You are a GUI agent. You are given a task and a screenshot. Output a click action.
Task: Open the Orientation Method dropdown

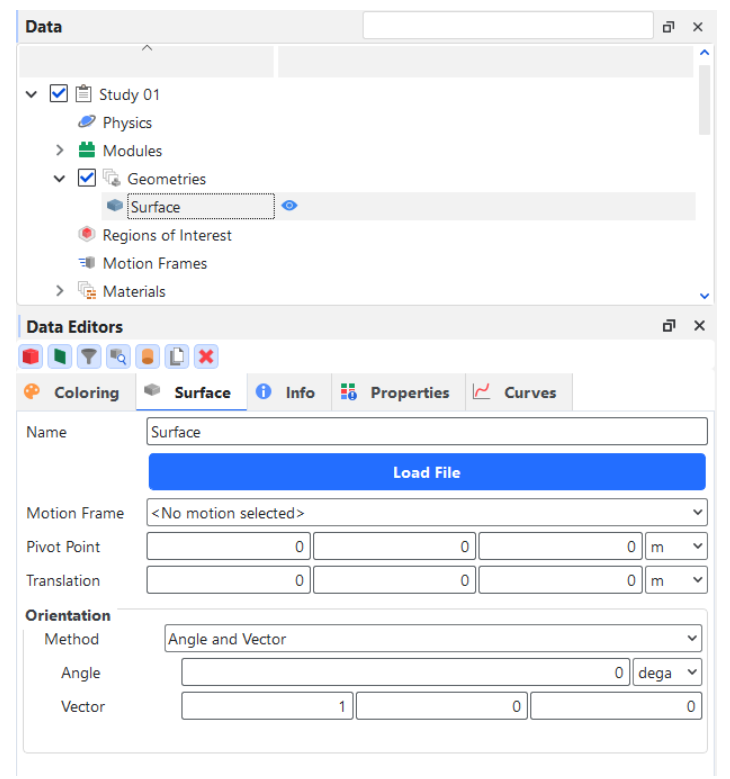tap(433, 639)
